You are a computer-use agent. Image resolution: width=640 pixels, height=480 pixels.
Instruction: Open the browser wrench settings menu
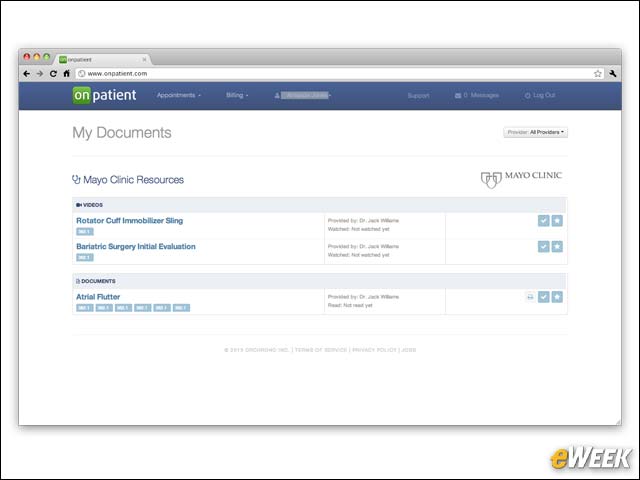pos(613,73)
